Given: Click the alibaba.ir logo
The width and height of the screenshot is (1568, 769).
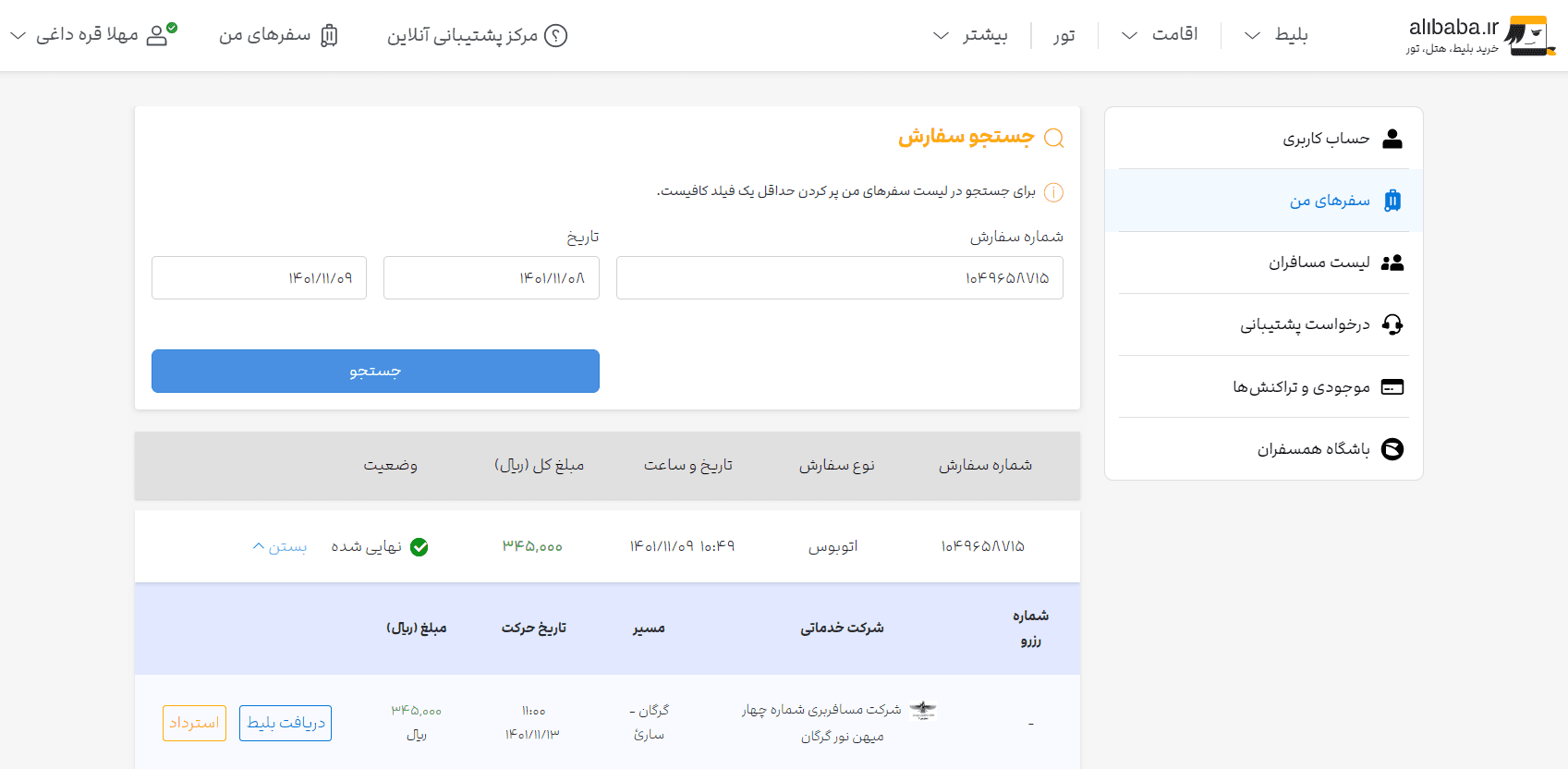Looking at the screenshot, I should (x=1481, y=35).
